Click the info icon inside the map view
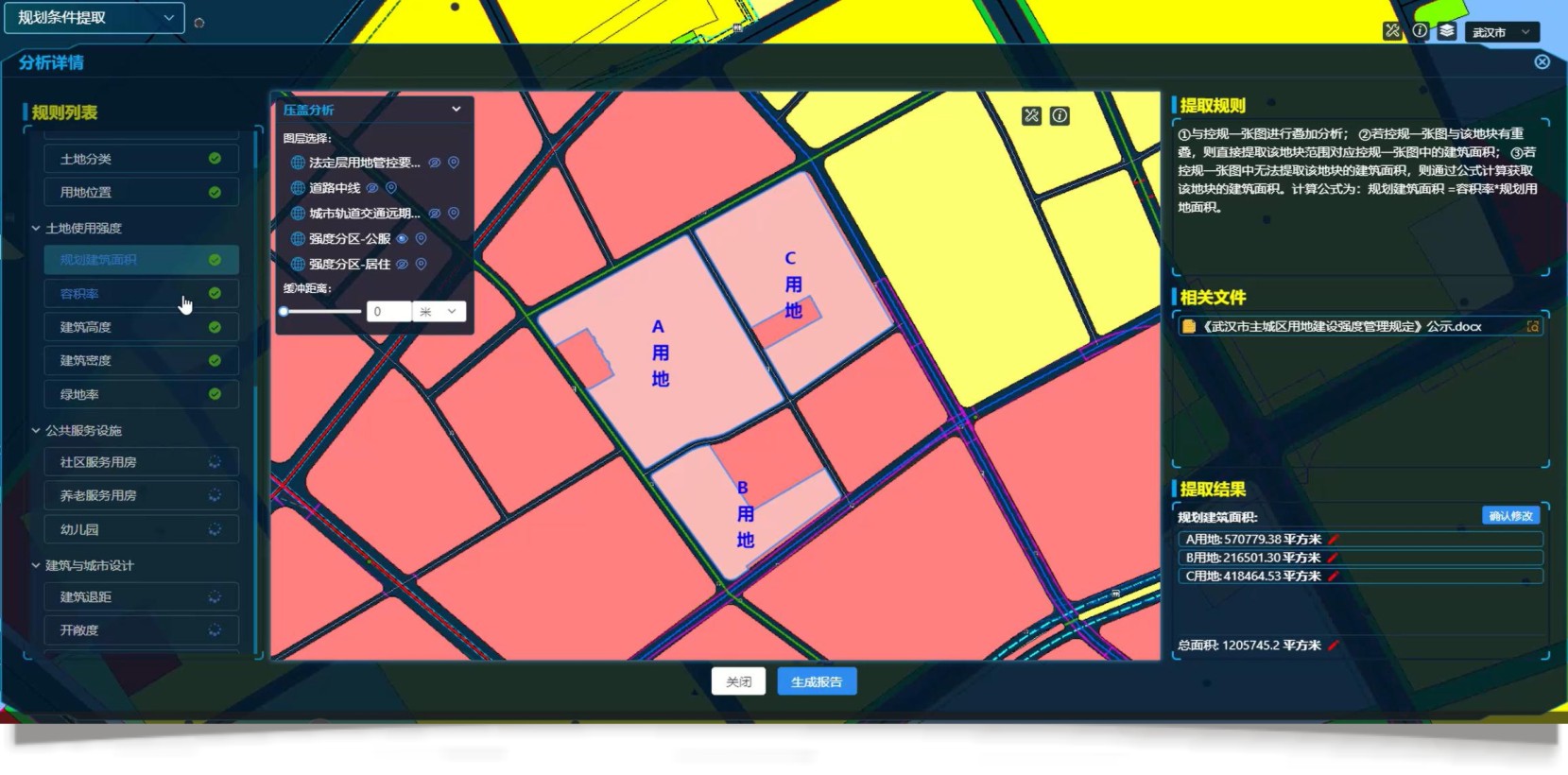Screen dimensions: 1568x775 tap(1060, 115)
